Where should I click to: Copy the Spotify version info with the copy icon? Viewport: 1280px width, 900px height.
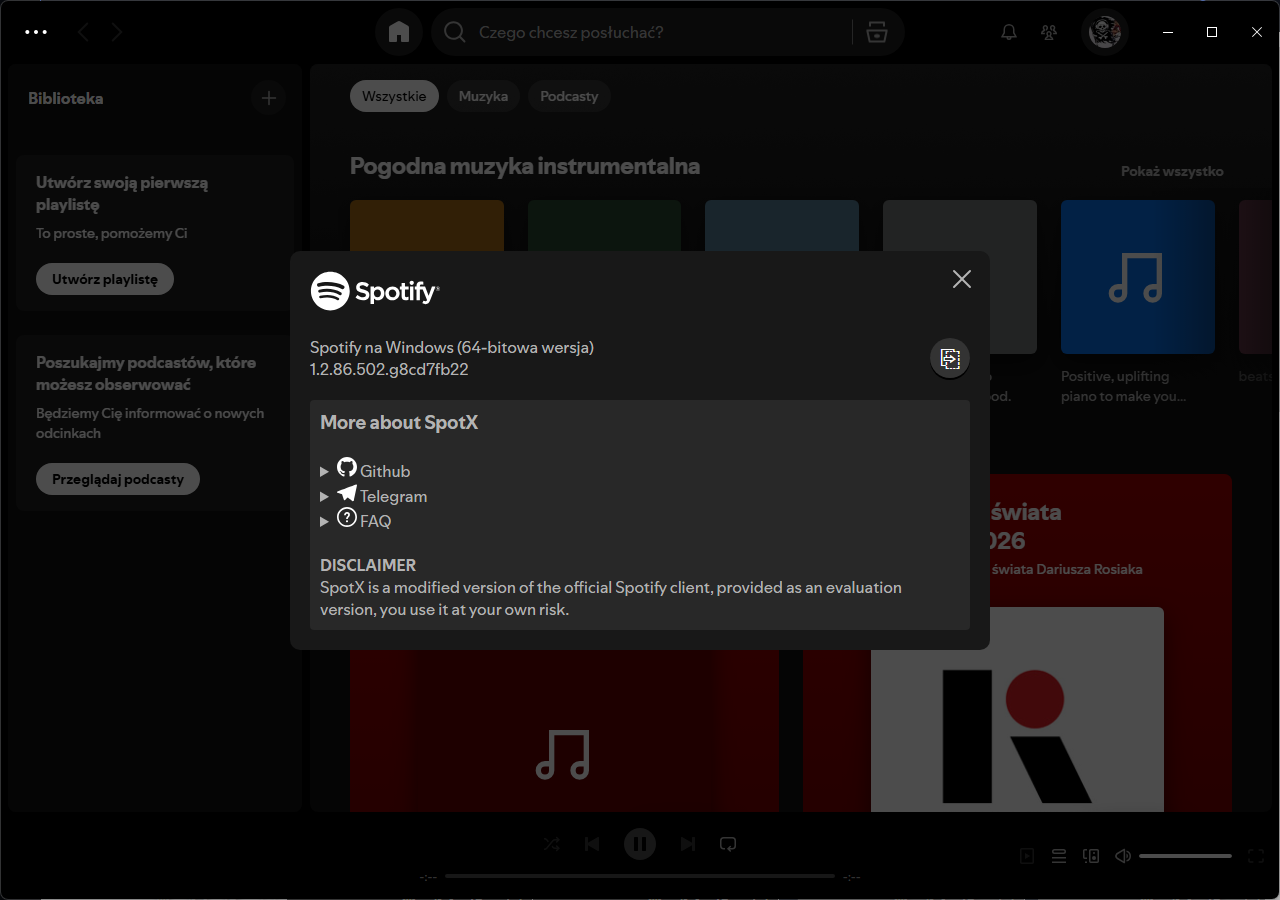point(950,359)
